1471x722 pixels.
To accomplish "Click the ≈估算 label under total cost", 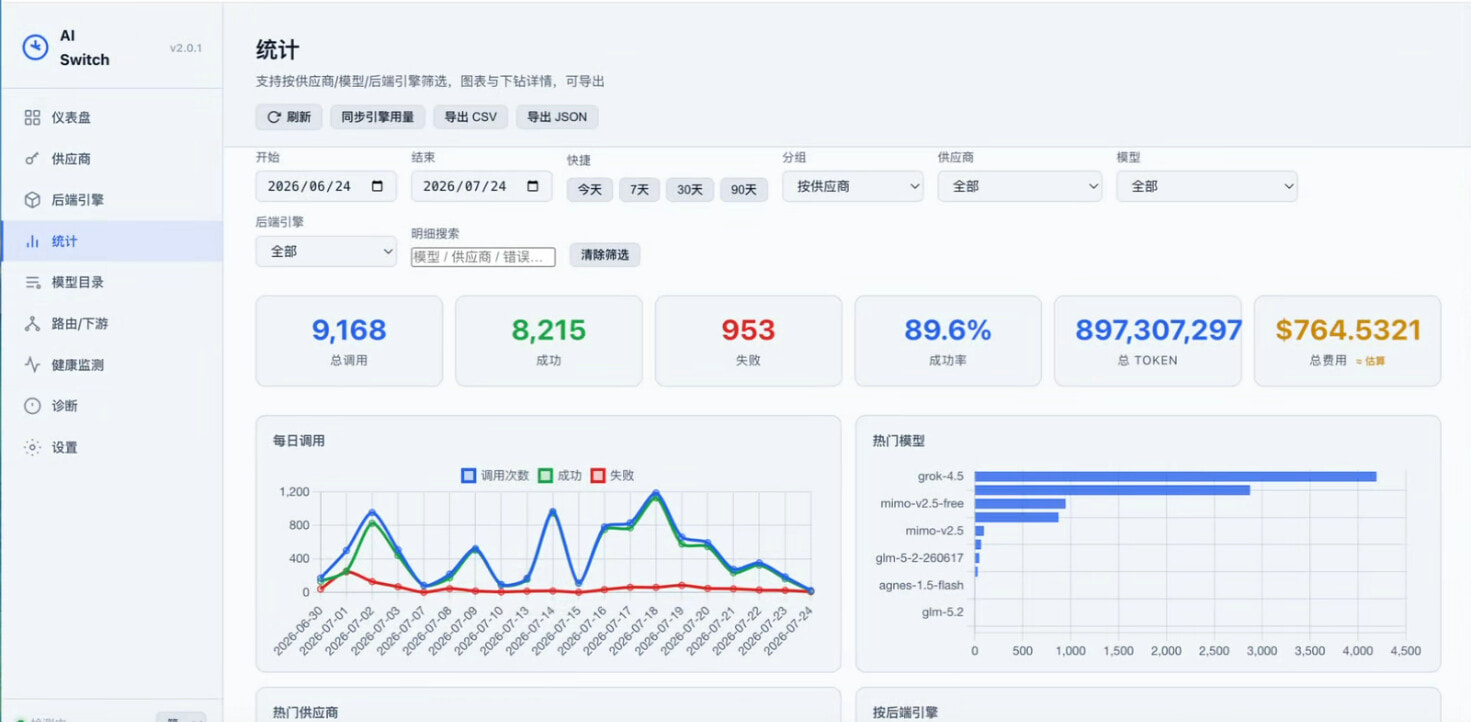I will coord(1370,361).
